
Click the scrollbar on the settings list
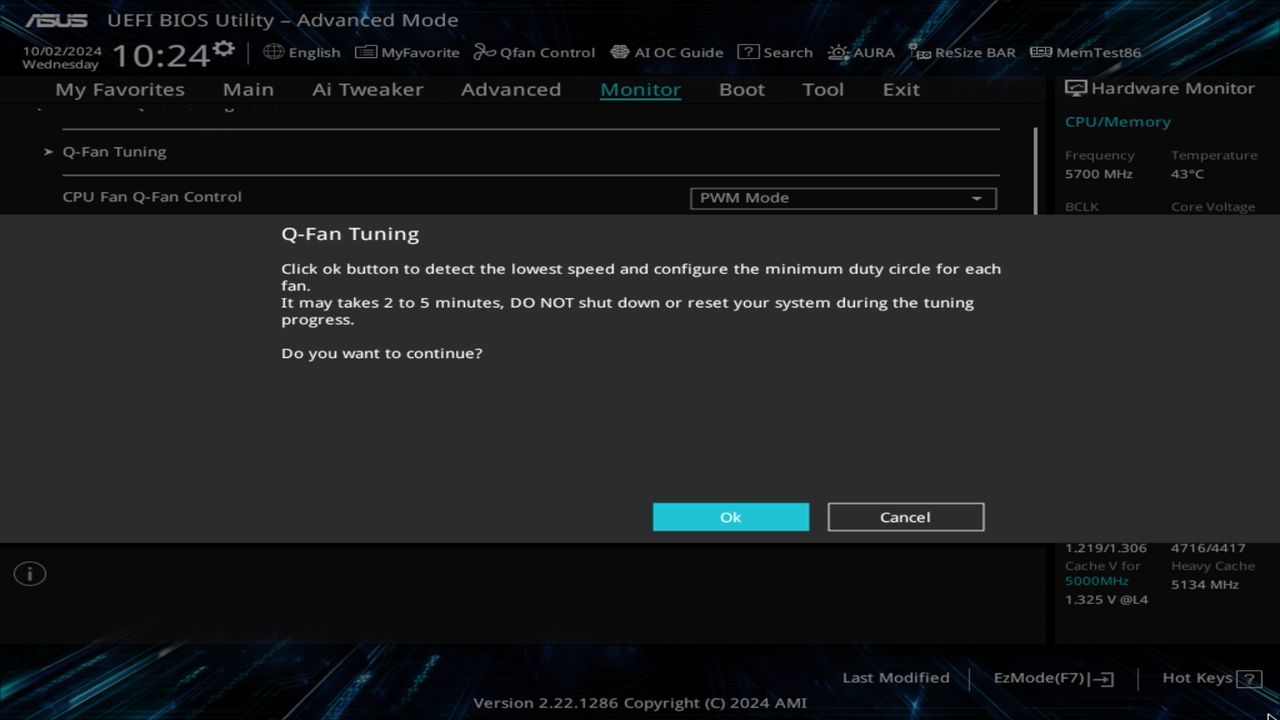(1038, 170)
